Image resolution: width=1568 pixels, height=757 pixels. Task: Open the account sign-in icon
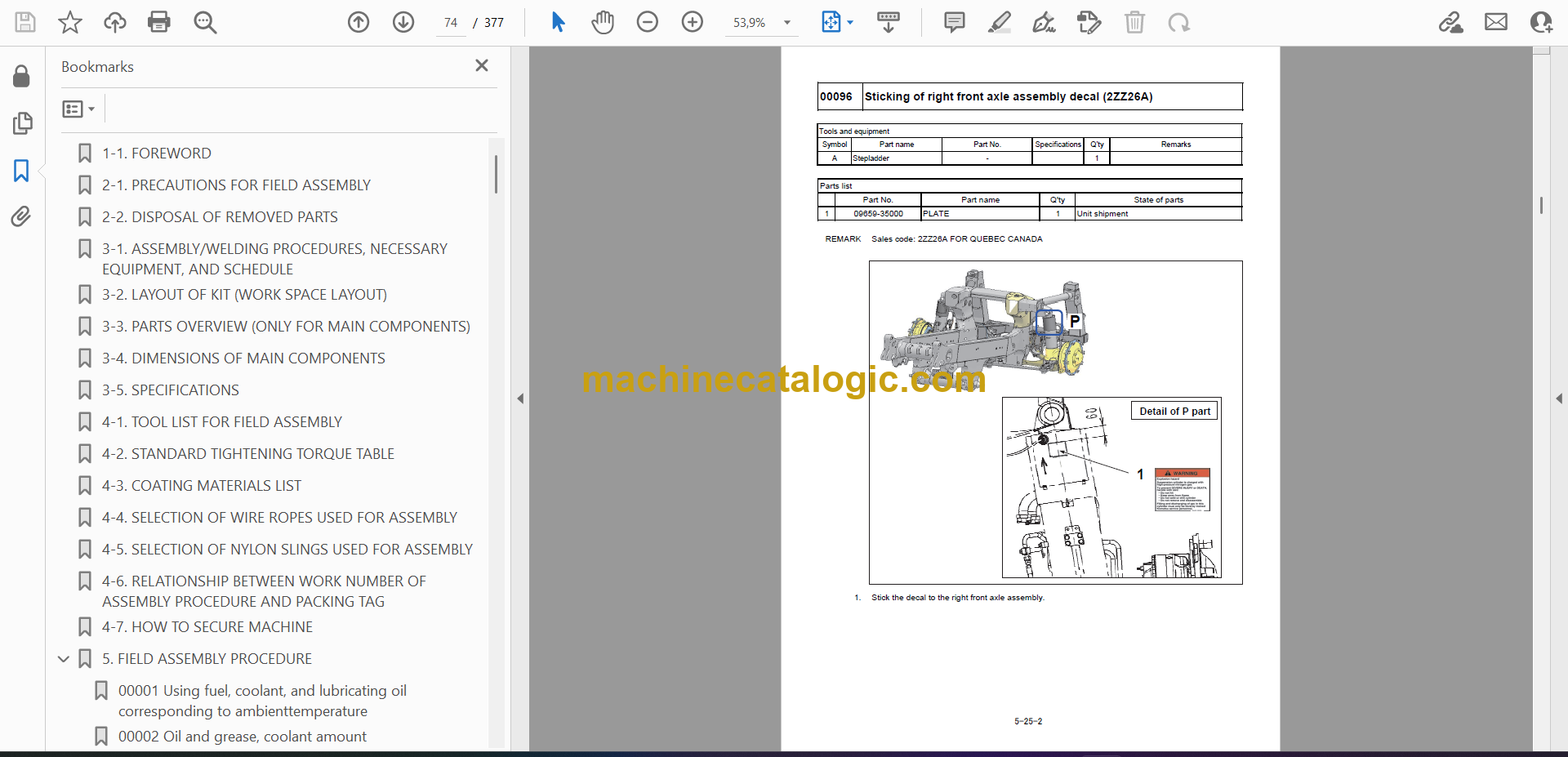click(x=1541, y=22)
